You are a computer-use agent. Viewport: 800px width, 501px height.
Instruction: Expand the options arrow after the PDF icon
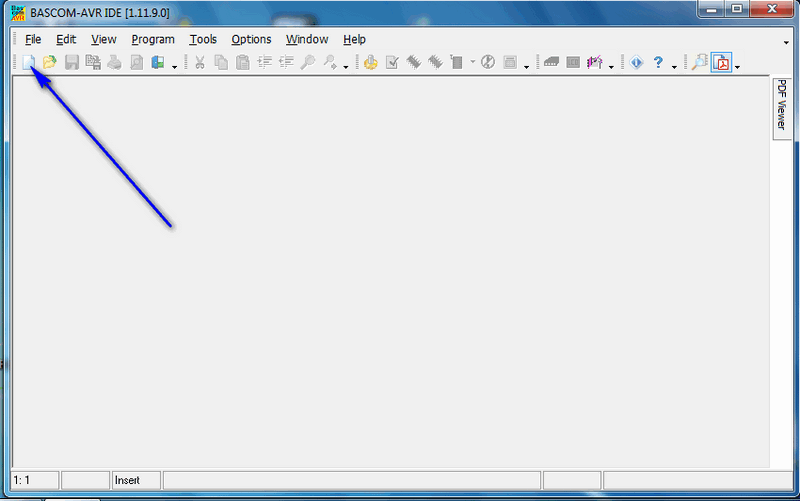click(x=738, y=67)
